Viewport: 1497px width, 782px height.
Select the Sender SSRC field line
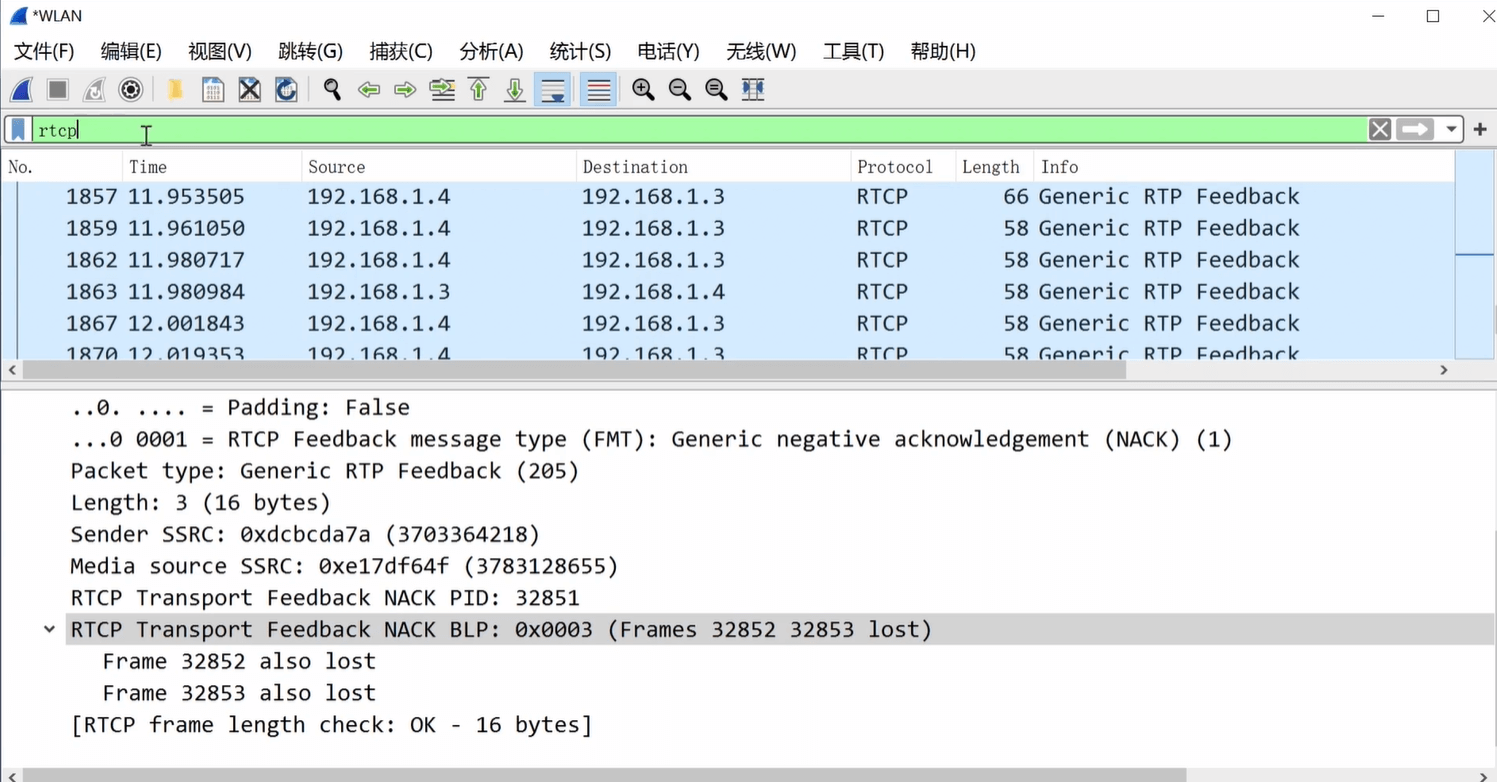tap(305, 535)
